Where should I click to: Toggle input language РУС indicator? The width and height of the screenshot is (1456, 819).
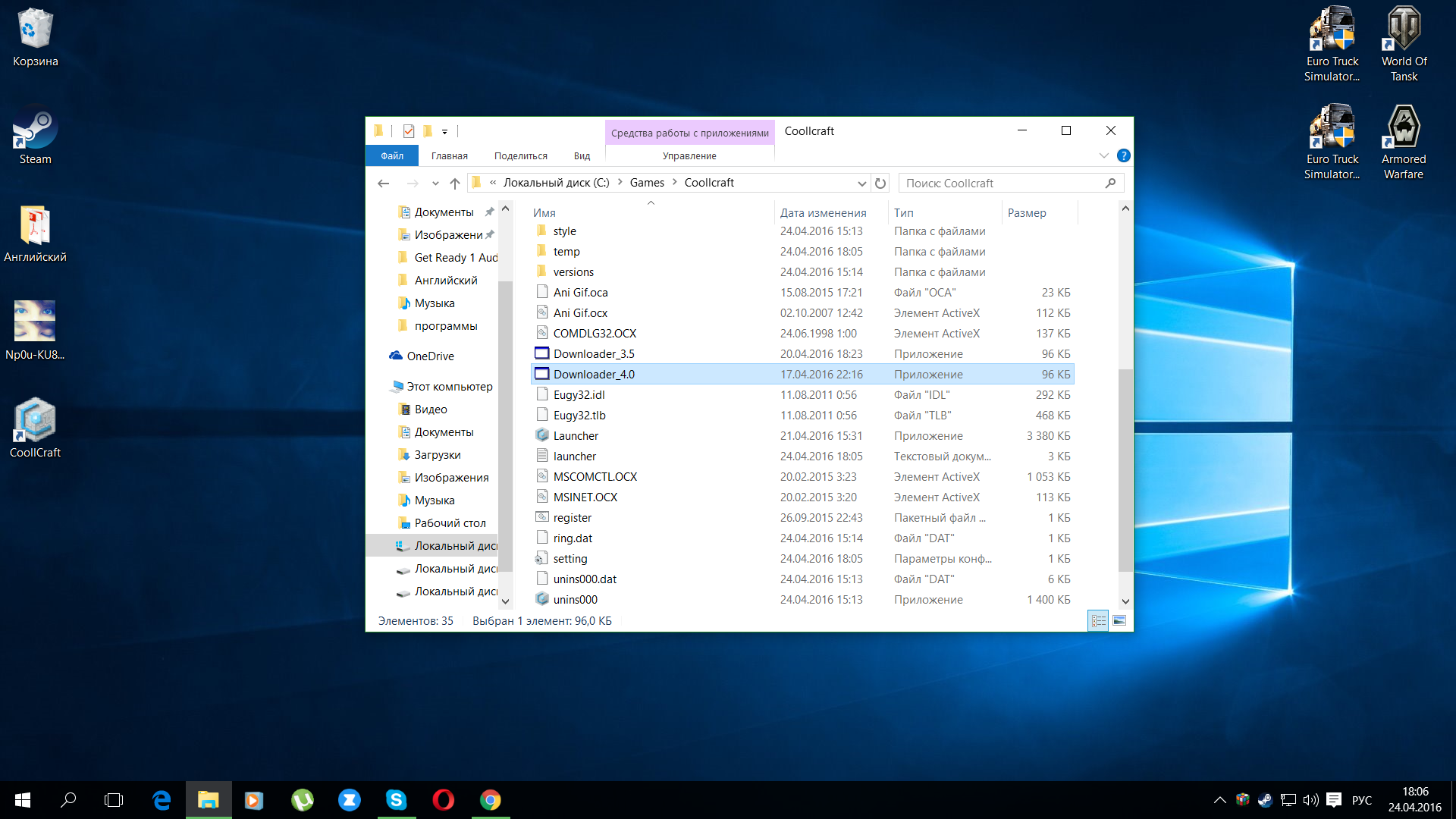click(1362, 800)
